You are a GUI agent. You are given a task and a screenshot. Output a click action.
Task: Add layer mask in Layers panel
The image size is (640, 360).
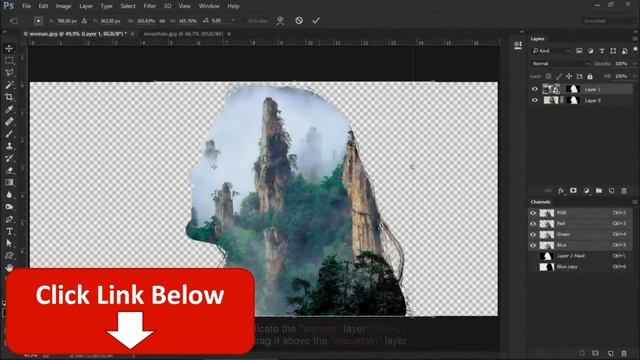coord(573,191)
